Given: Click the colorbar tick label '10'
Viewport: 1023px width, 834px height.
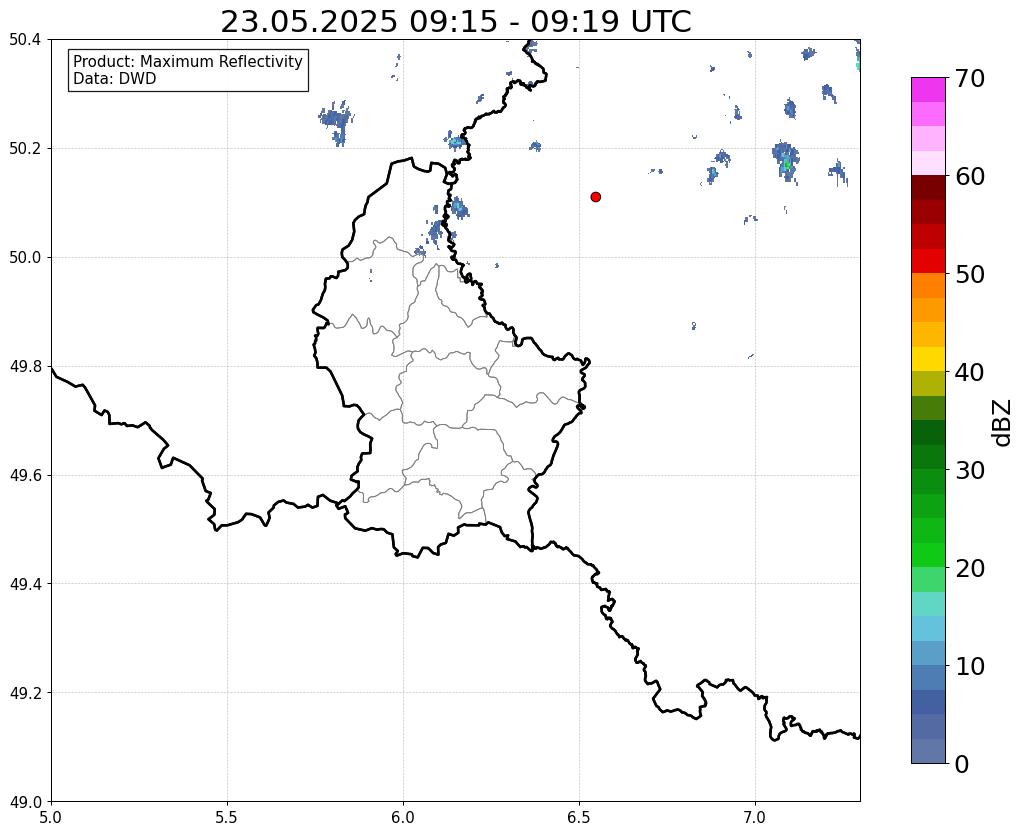Looking at the screenshot, I should [970, 666].
